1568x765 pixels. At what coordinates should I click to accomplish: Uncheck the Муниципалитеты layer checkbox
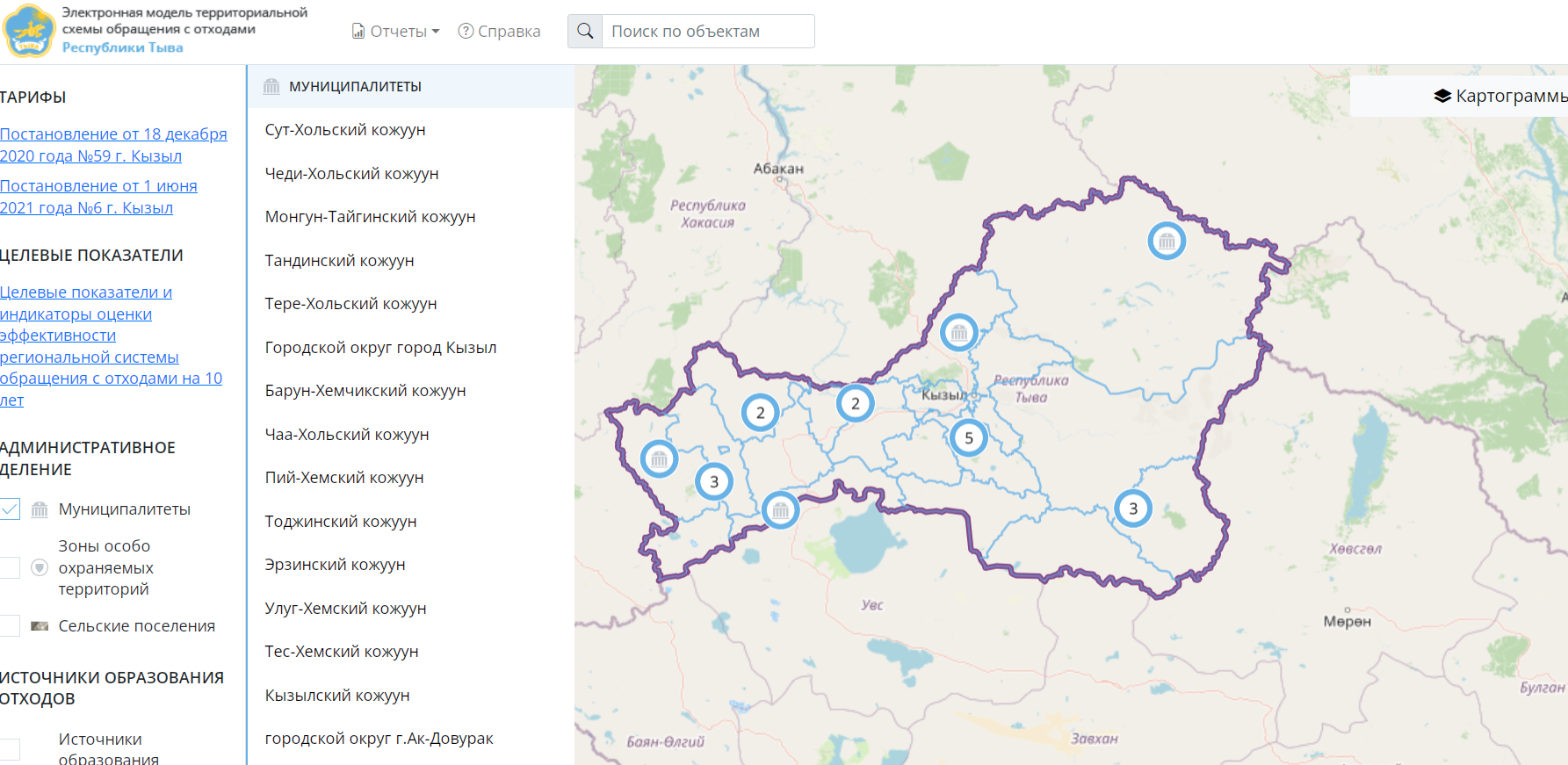coord(10,509)
